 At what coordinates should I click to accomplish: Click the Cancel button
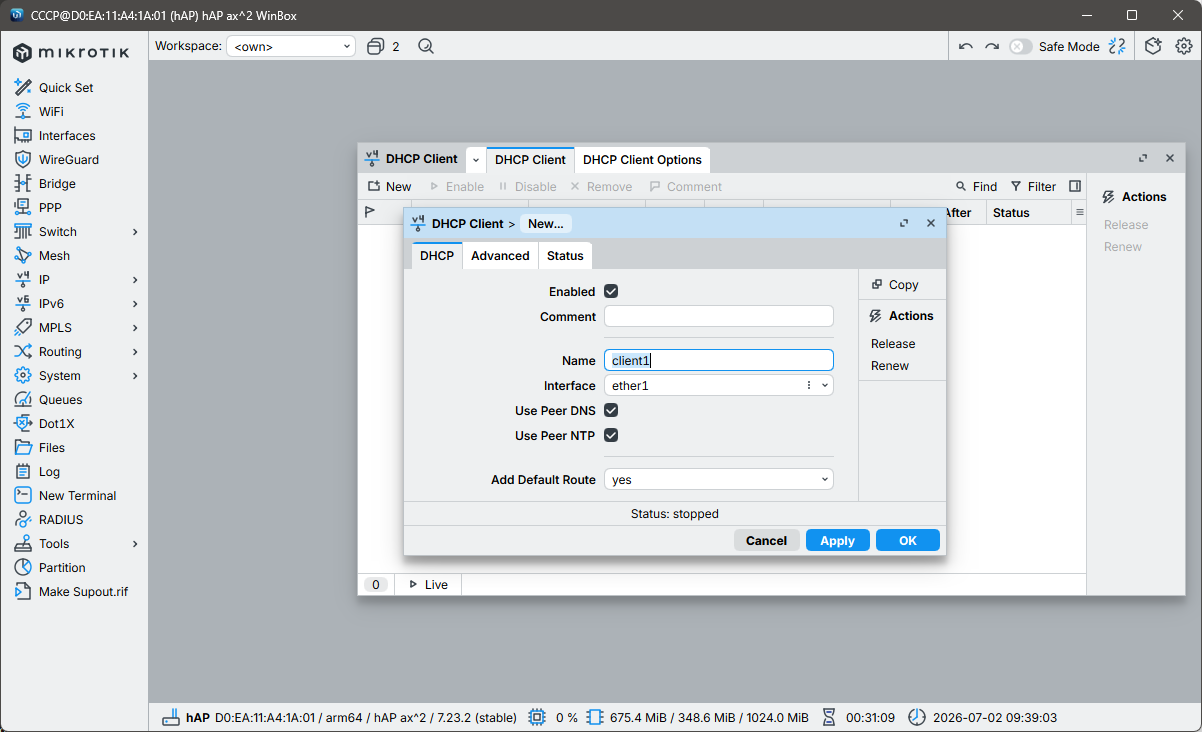[766, 540]
